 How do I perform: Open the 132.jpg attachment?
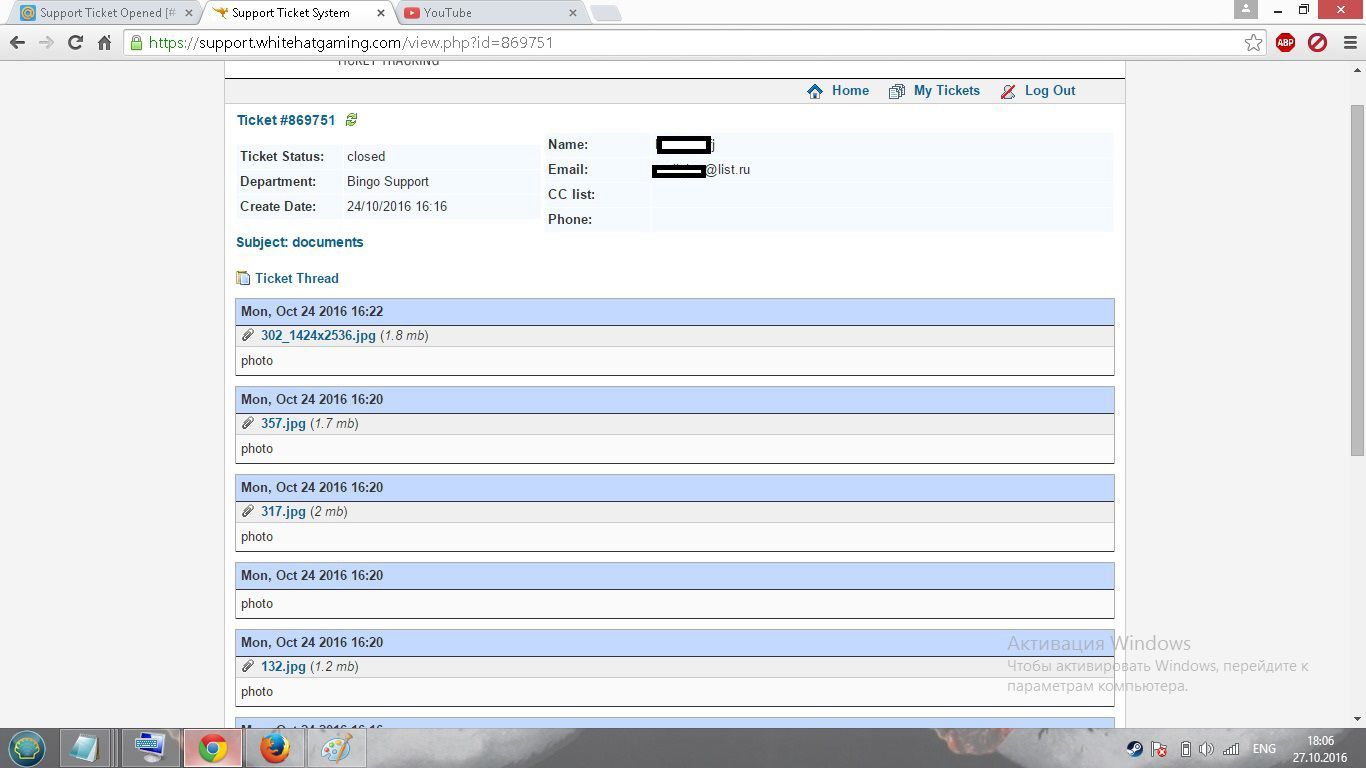pos(283,667)
